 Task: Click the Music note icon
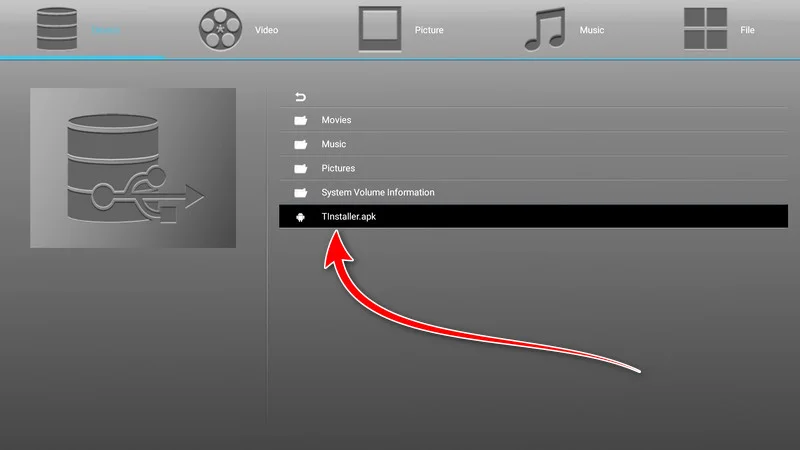[x=545, y=29]
